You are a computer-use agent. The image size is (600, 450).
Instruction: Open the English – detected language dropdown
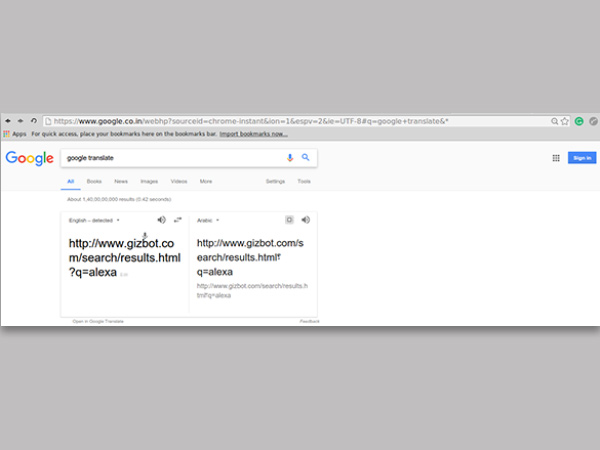pyautogui.click(x=94, y=220)
